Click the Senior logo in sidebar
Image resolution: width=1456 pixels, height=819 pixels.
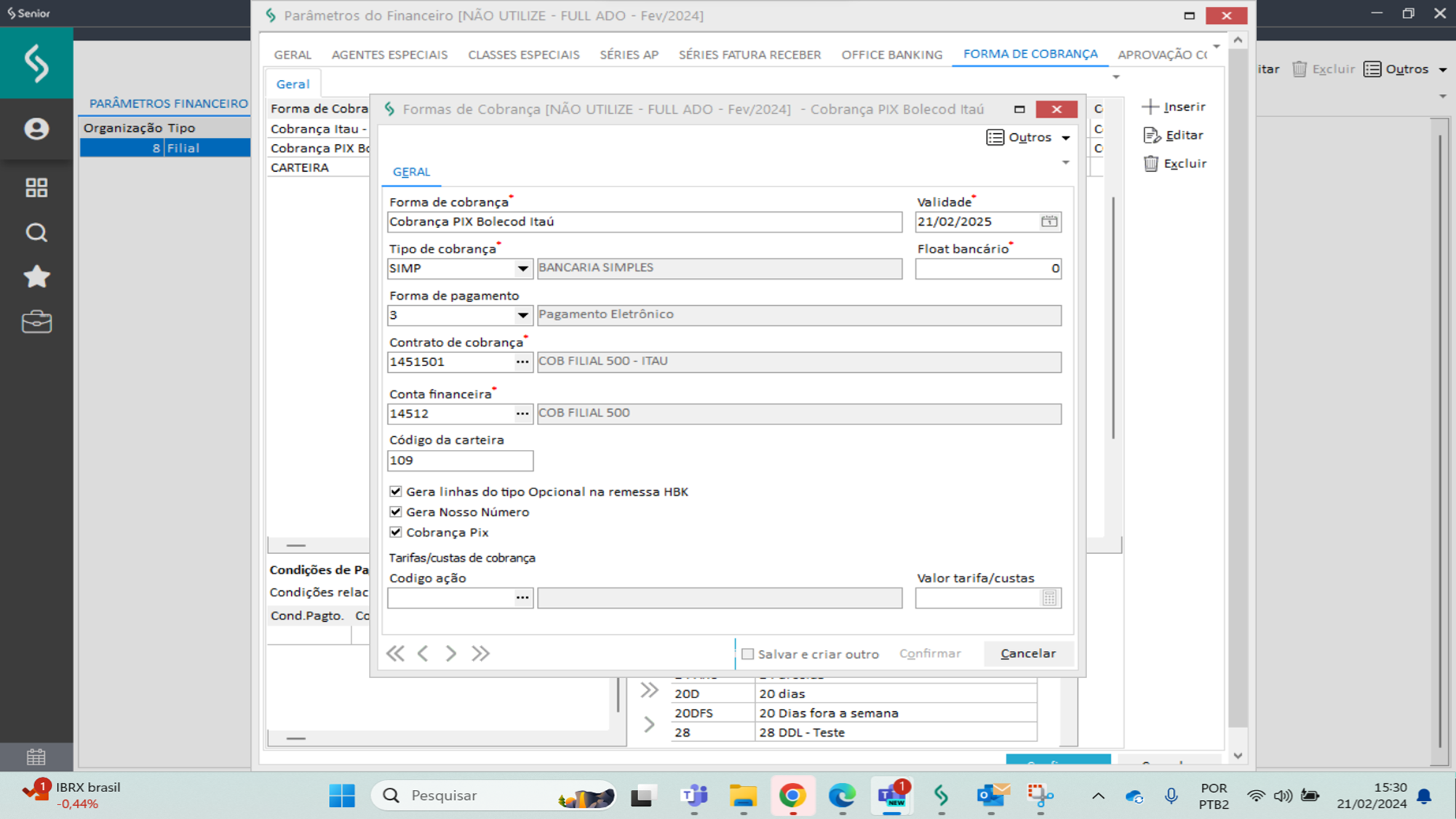pos(36,63)
